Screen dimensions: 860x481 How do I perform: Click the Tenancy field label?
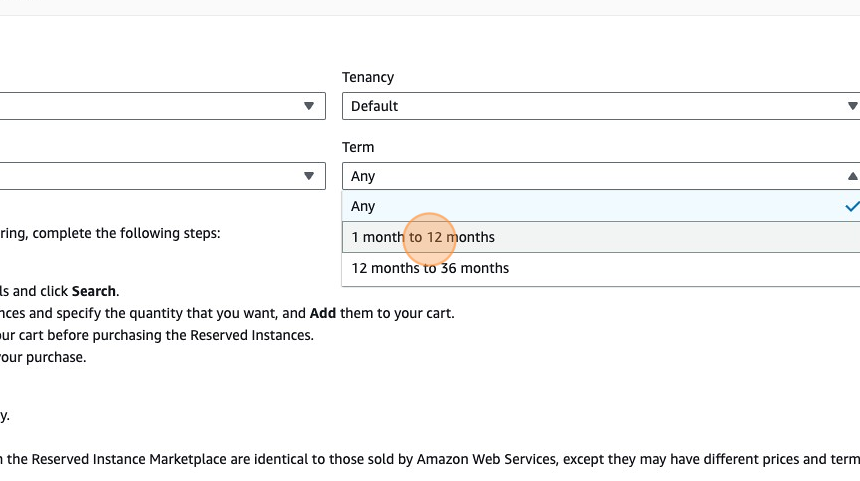(x=368, y=77)
